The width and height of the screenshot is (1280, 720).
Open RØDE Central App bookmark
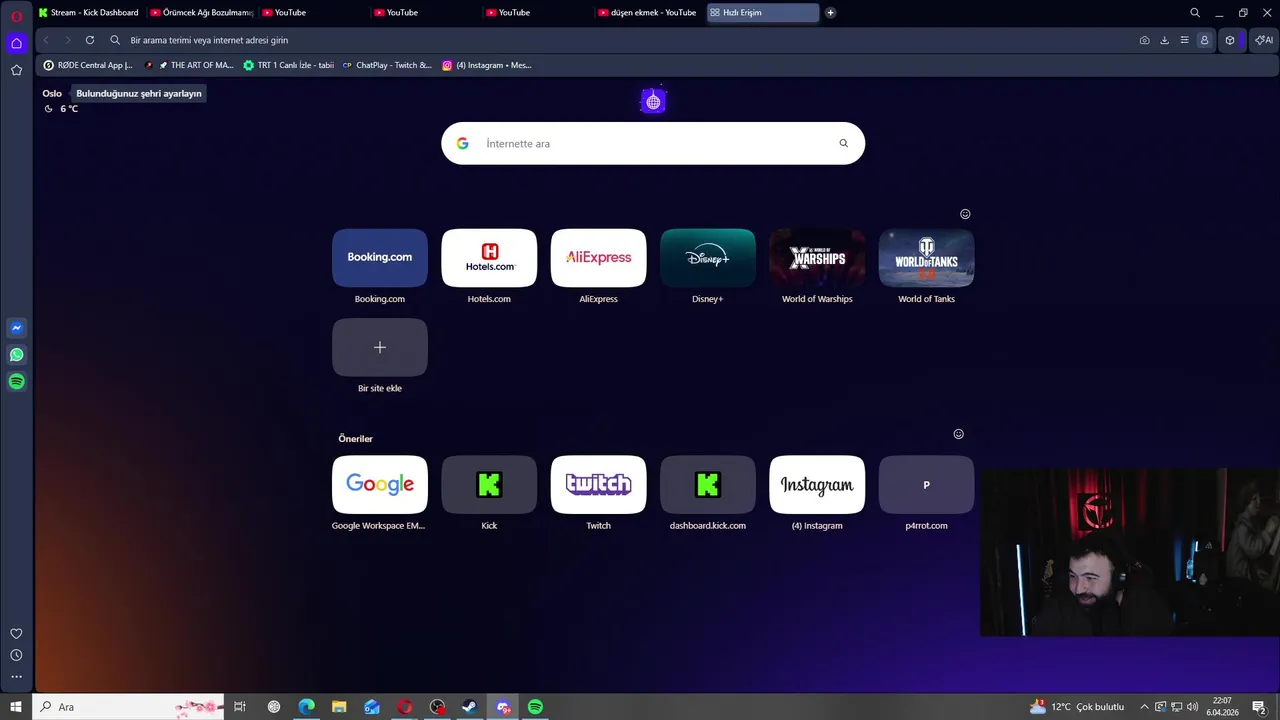tap(88, 65)
